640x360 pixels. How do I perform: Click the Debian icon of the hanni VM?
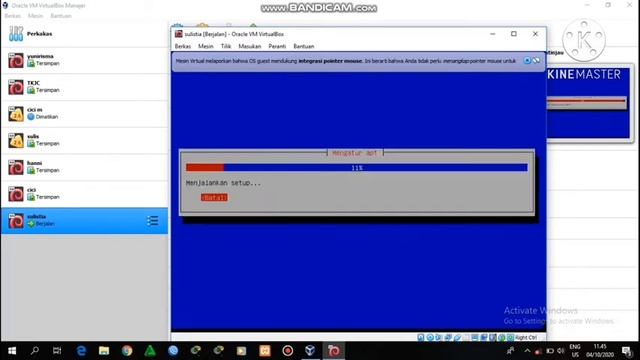coord(16,167)
